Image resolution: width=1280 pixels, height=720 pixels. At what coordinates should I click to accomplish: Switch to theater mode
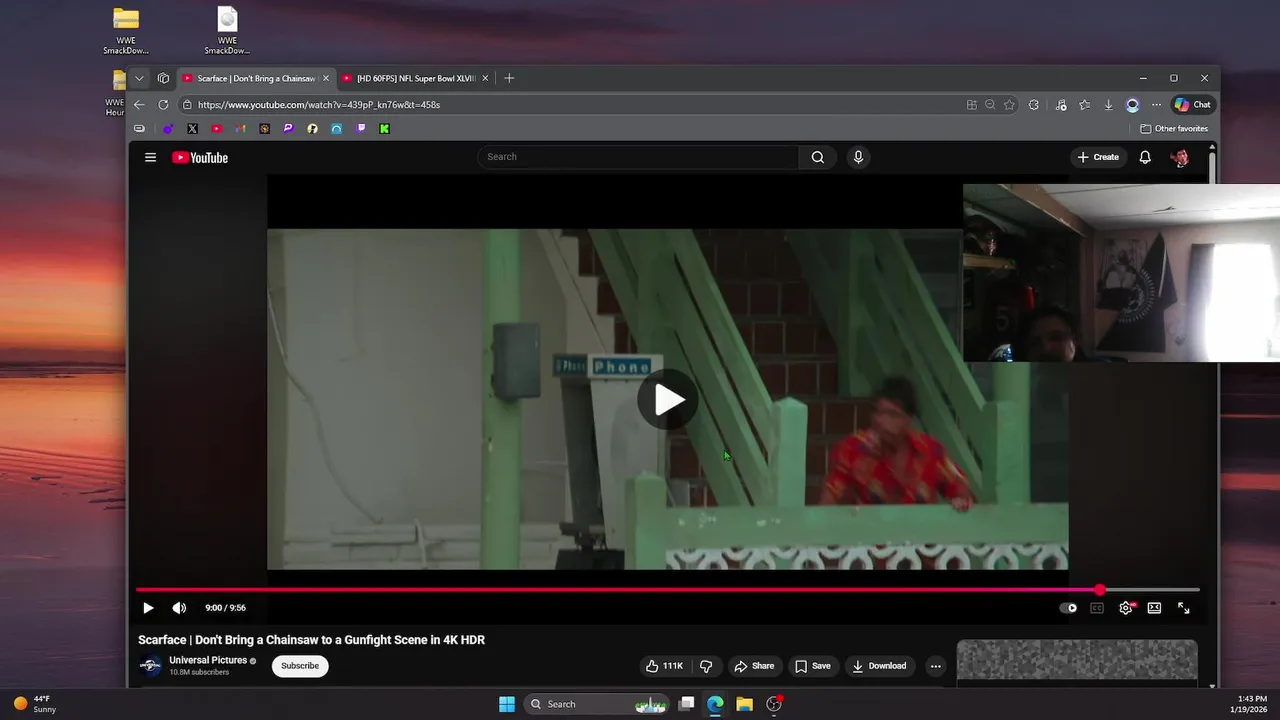point(1154,608)
